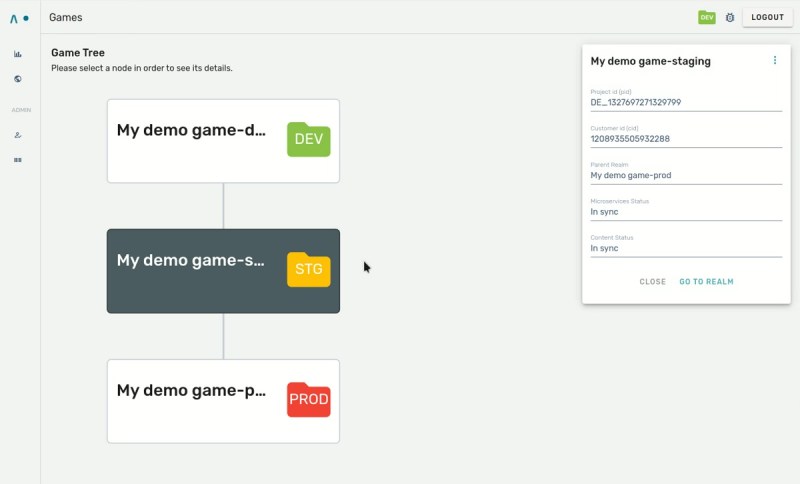Click the ADMIN sidebar section label
Image resolution: width=800 pixels, height=484 pixels.
[21, 110]
